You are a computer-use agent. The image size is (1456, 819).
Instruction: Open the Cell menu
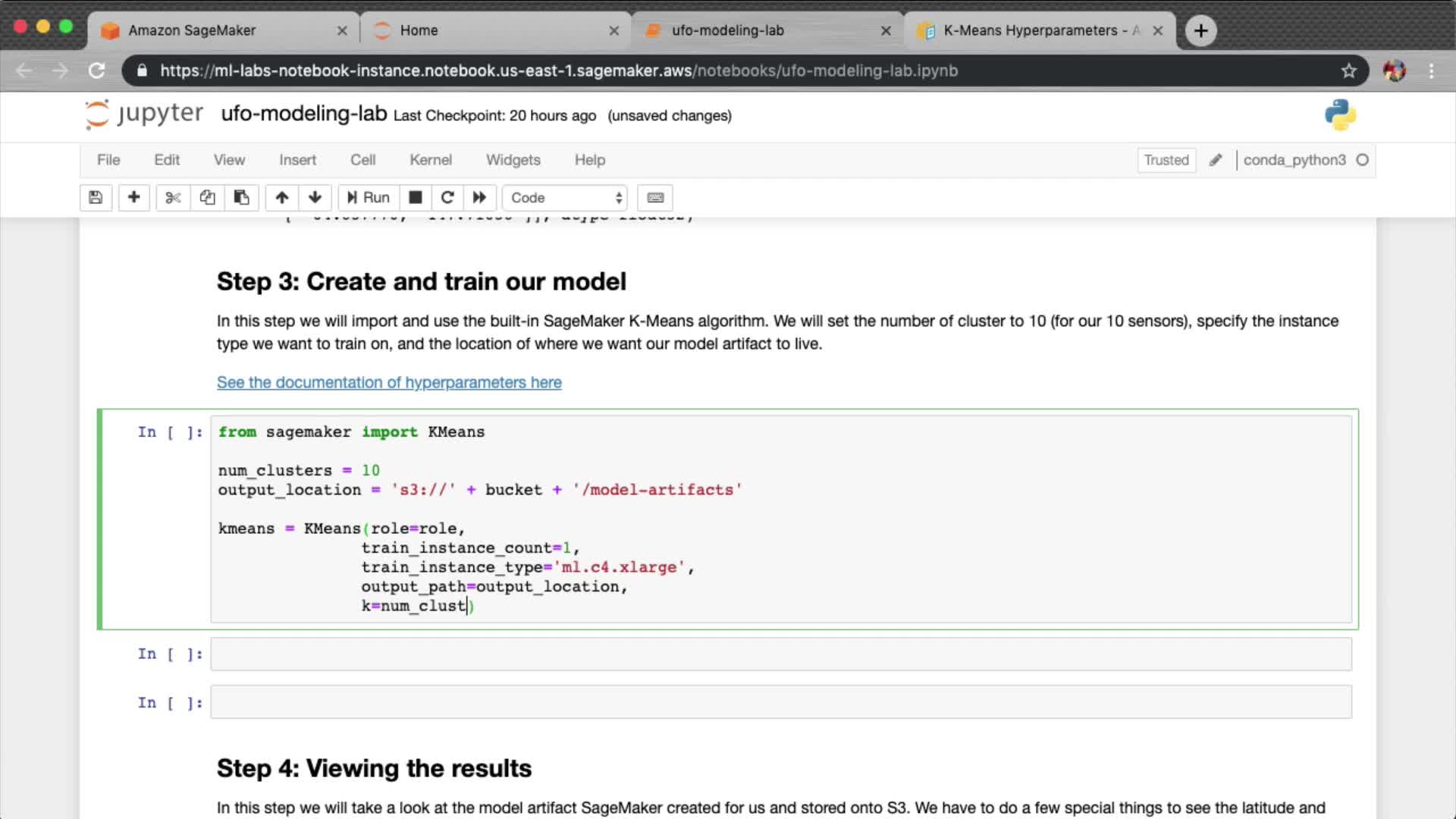tap(362, 160)
